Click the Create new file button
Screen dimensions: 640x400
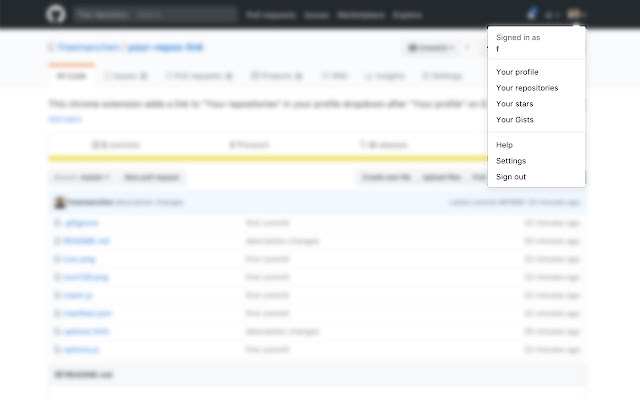387,177
